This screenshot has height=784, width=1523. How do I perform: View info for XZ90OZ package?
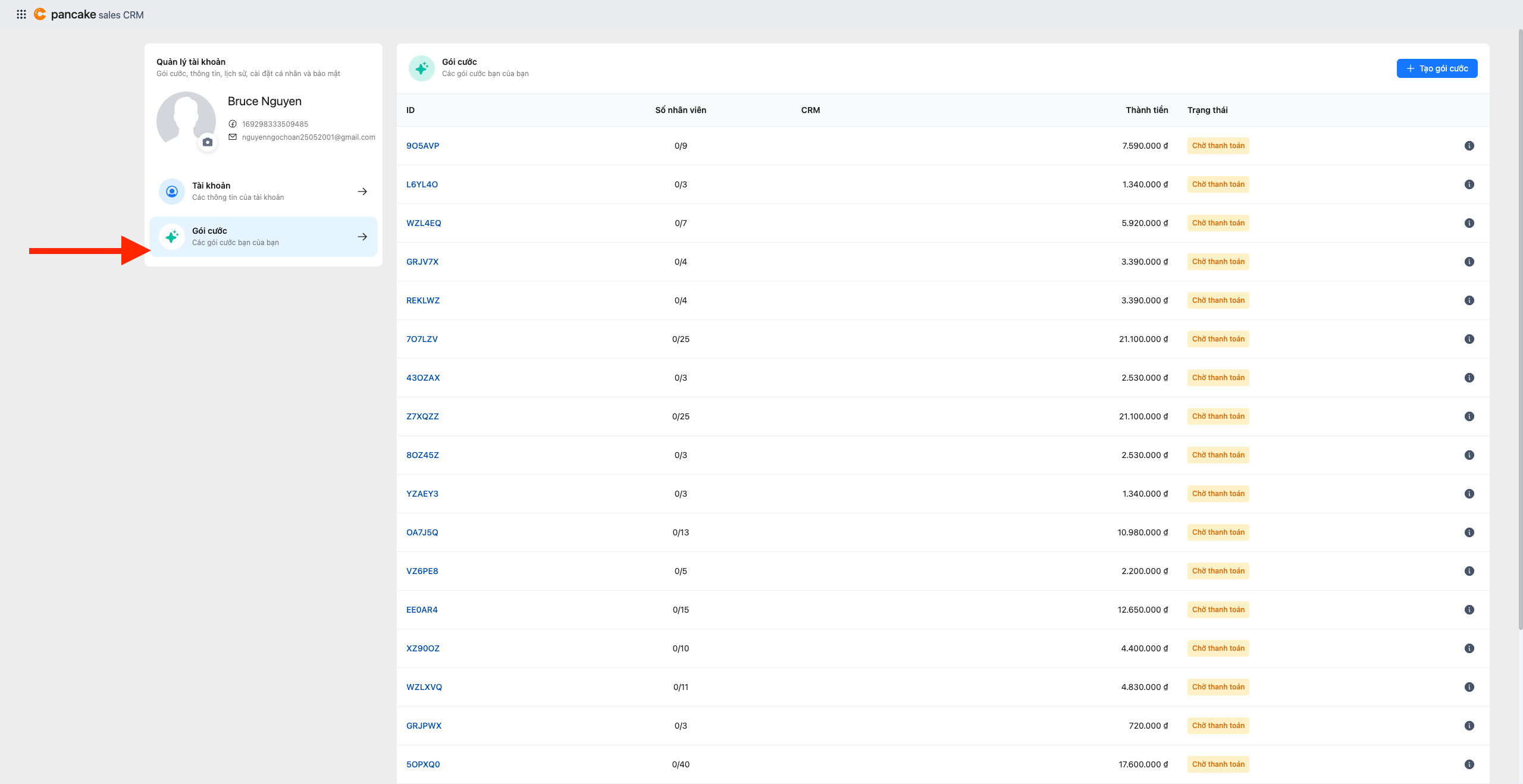click(x=1469, y=648)
